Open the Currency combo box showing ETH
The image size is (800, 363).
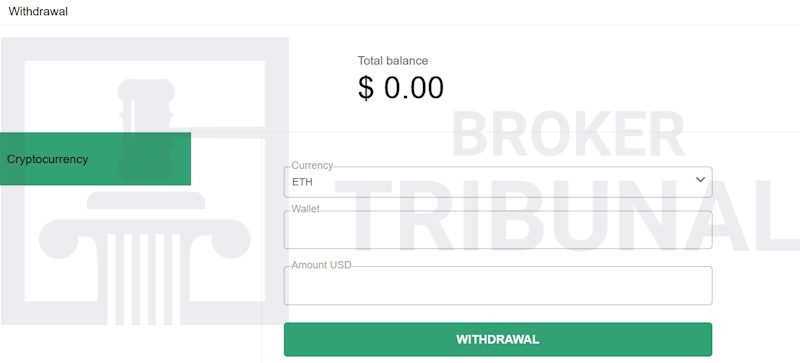498,182
